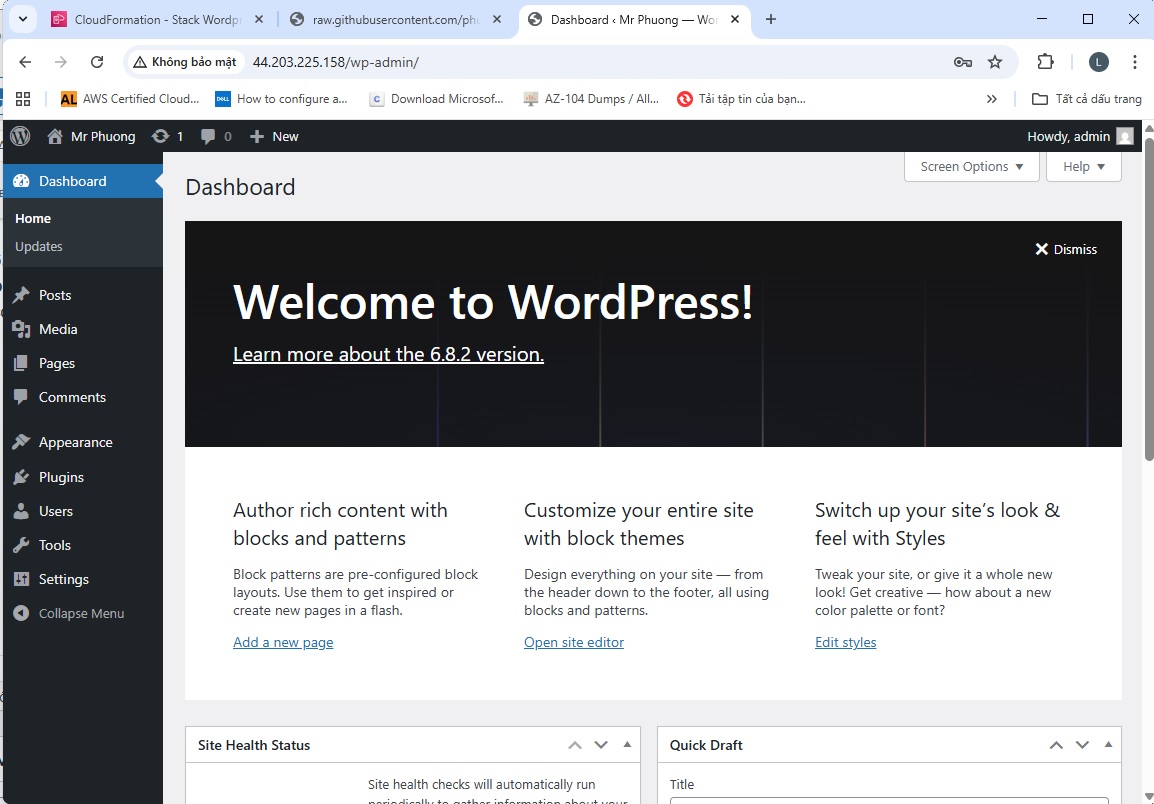Open the updates icon in admin bar

pos(166,136)
